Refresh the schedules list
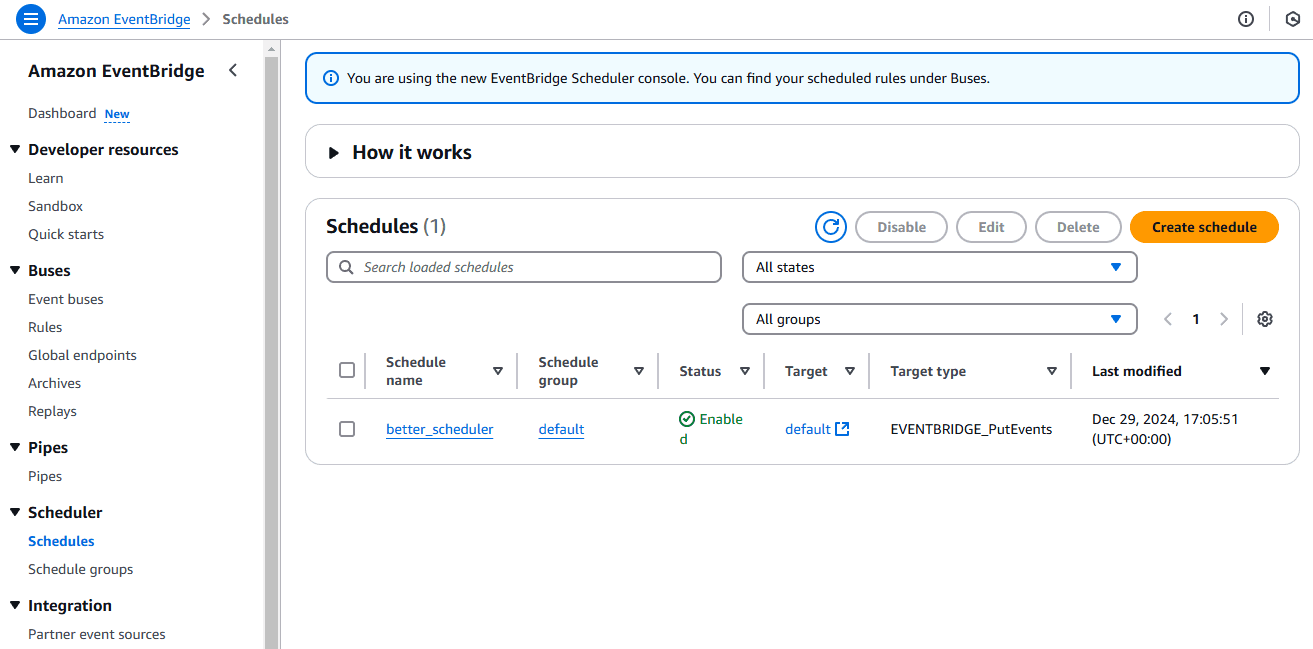This screenshot has width=1313, height=649. [831, 227]
